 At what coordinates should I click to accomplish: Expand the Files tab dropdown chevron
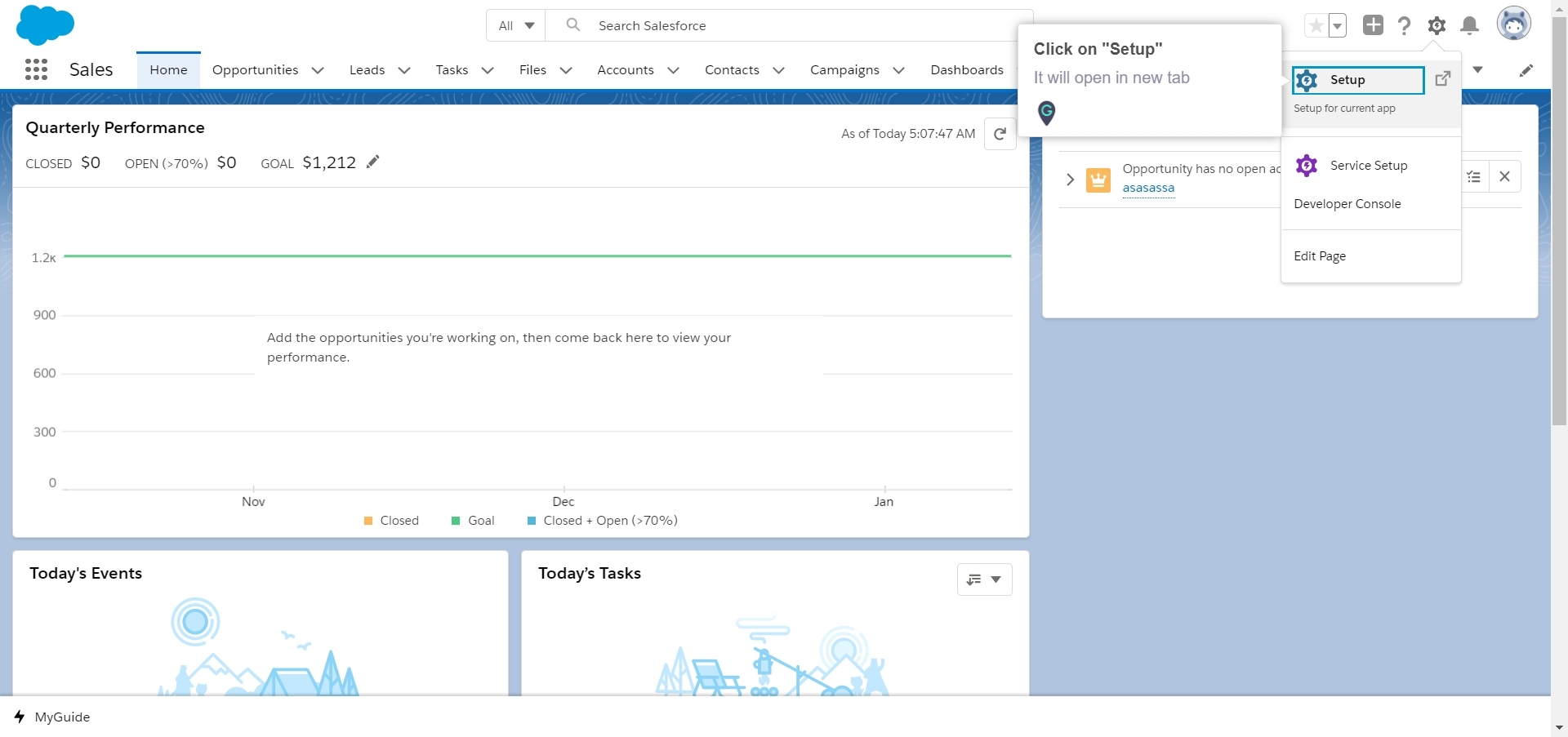coord(565,70)
